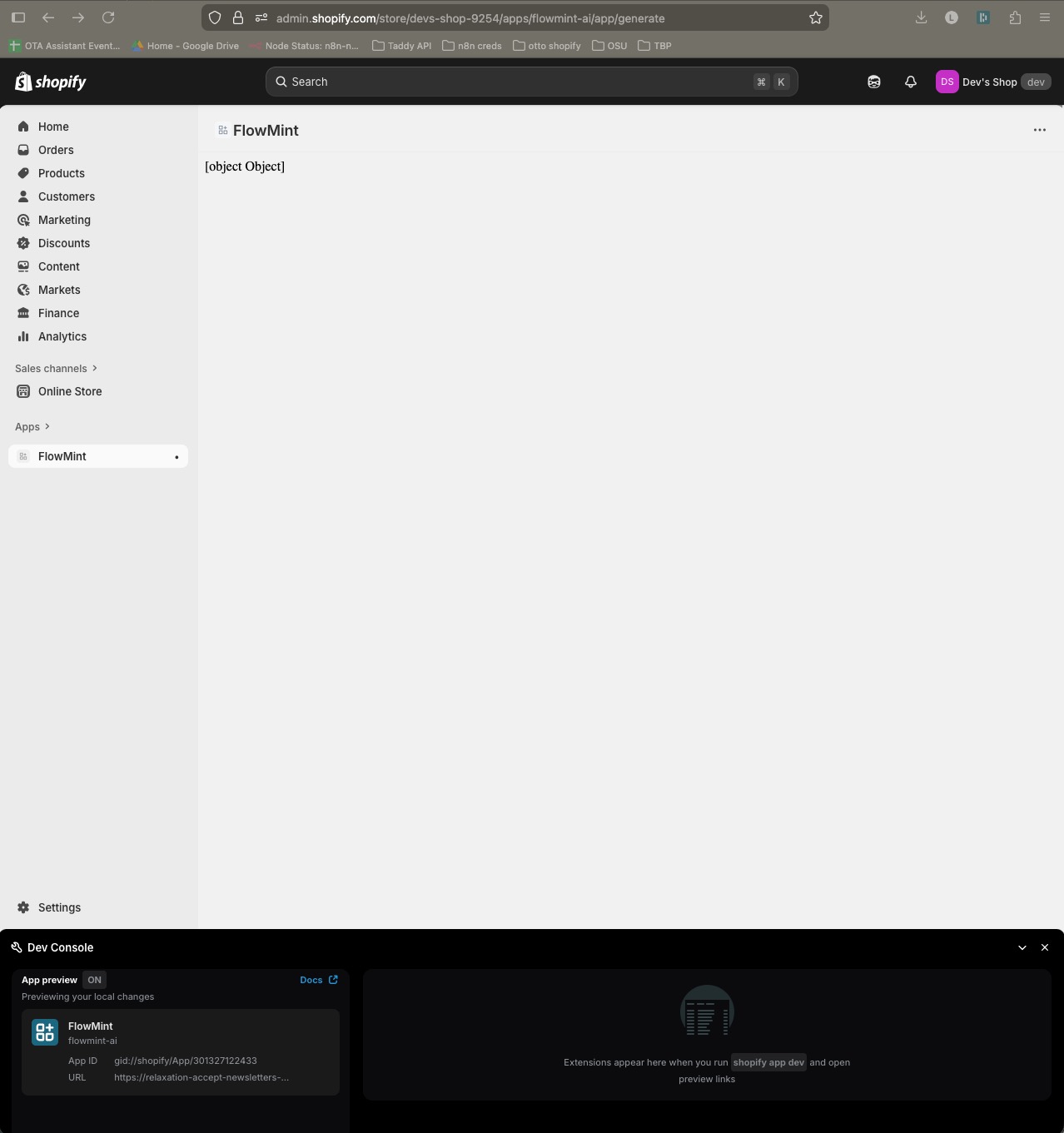The width and height of the screenshot is (1064, 1133).
Task: Open the Orders section in the sidebar
Action: [55, 150]
